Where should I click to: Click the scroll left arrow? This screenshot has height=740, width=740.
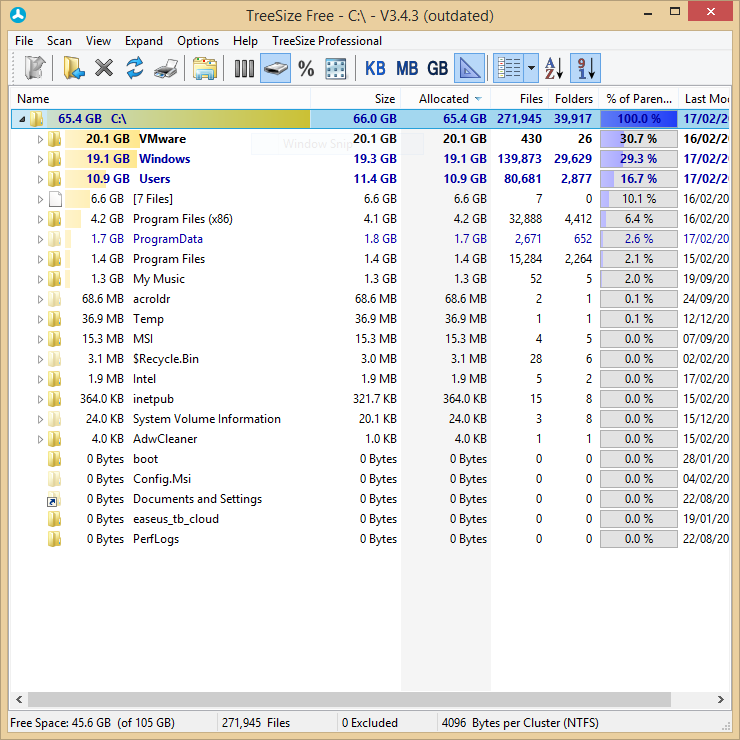pos(19,699)
